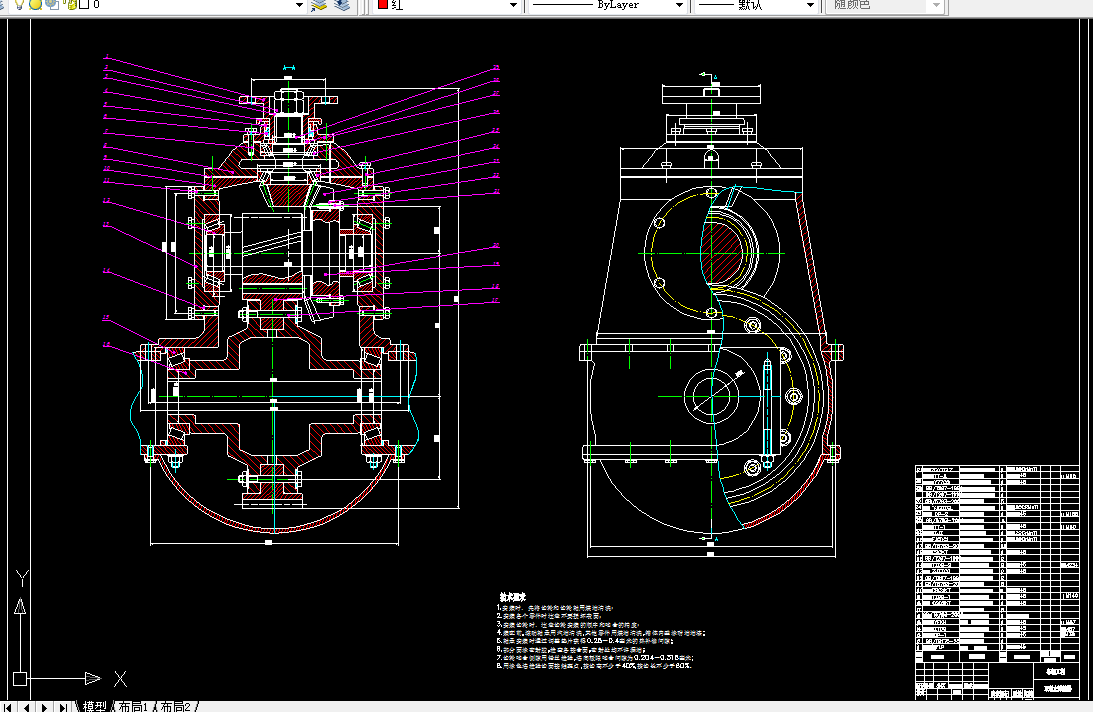
Task: Select the parts list table in drawing
Action: (997, 563)
